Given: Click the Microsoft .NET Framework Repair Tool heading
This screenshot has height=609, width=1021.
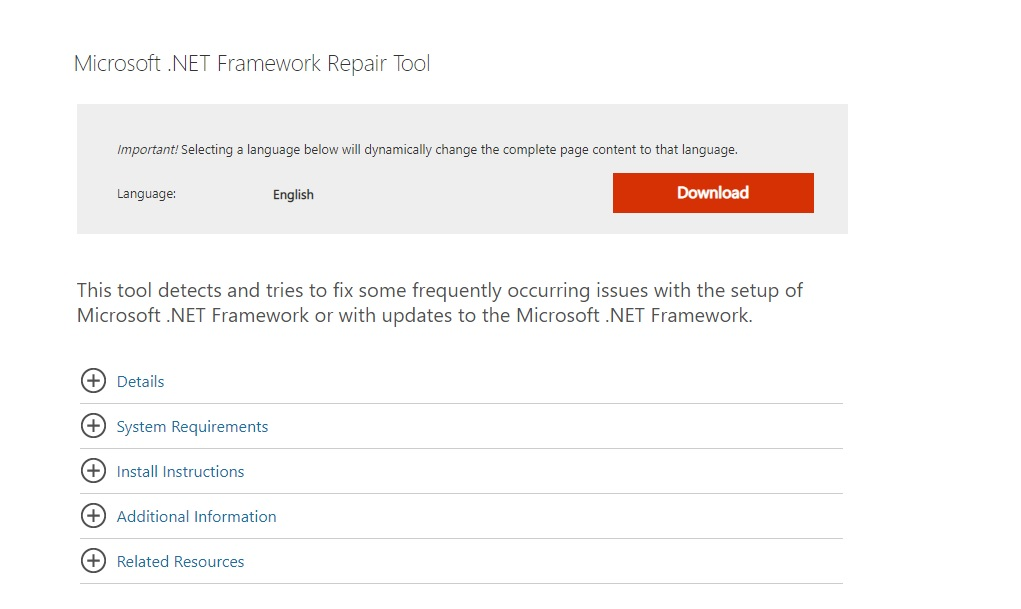Looking at the screenshot, I should click(252, 64).
